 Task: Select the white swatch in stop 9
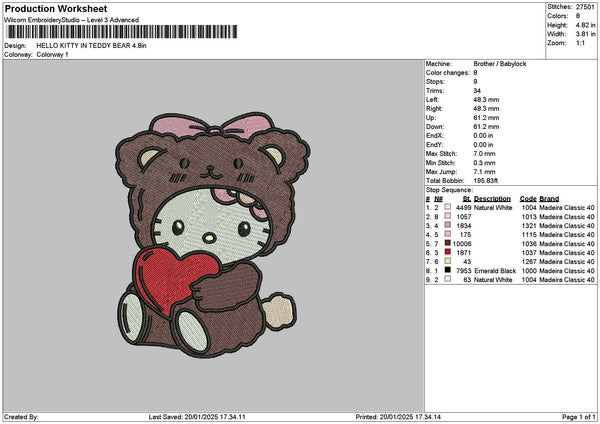coord(448,279)
